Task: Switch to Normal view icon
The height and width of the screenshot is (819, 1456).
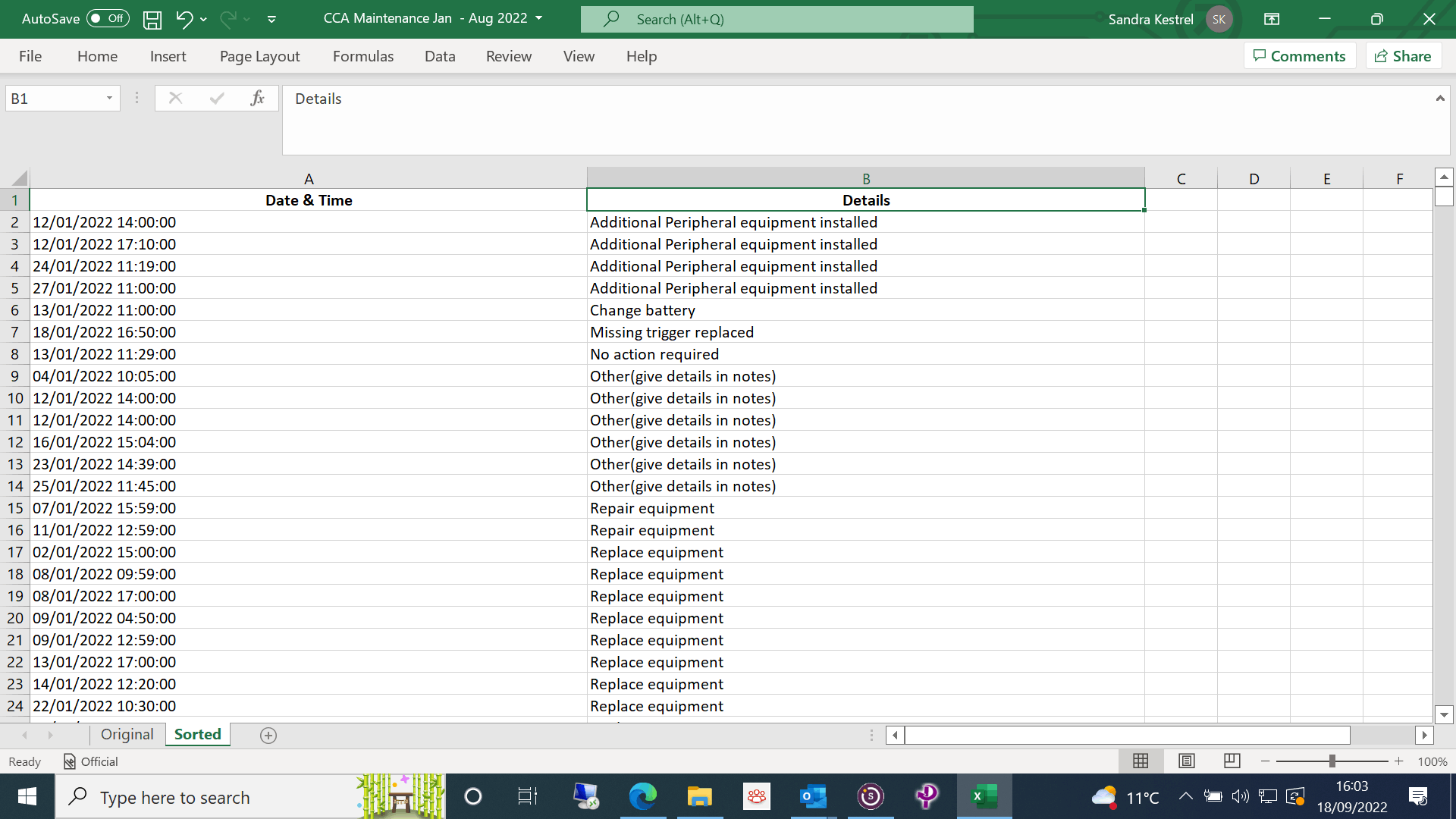Action: 1141,761
